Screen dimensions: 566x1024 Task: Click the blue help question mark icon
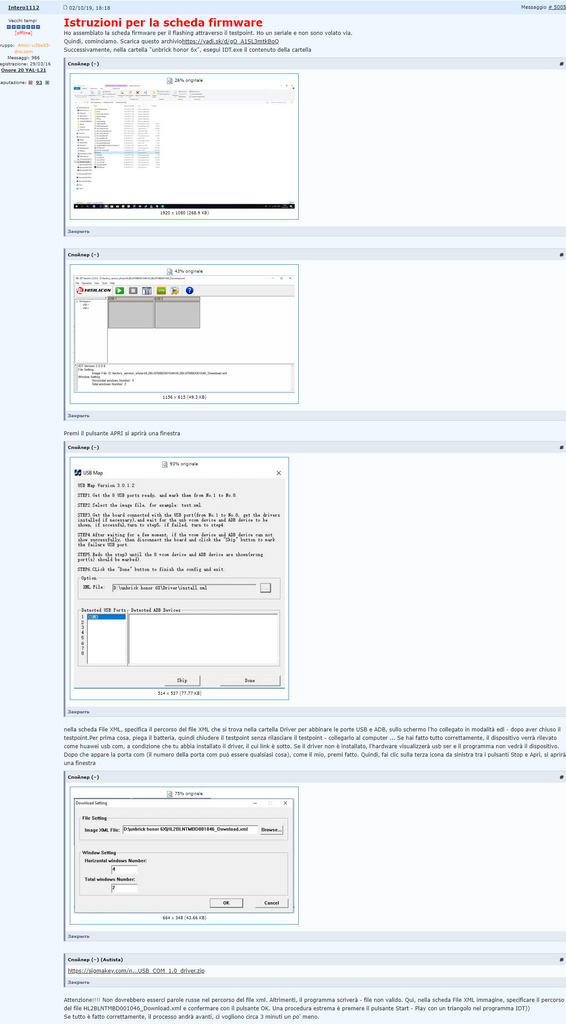tap(189, 291)
